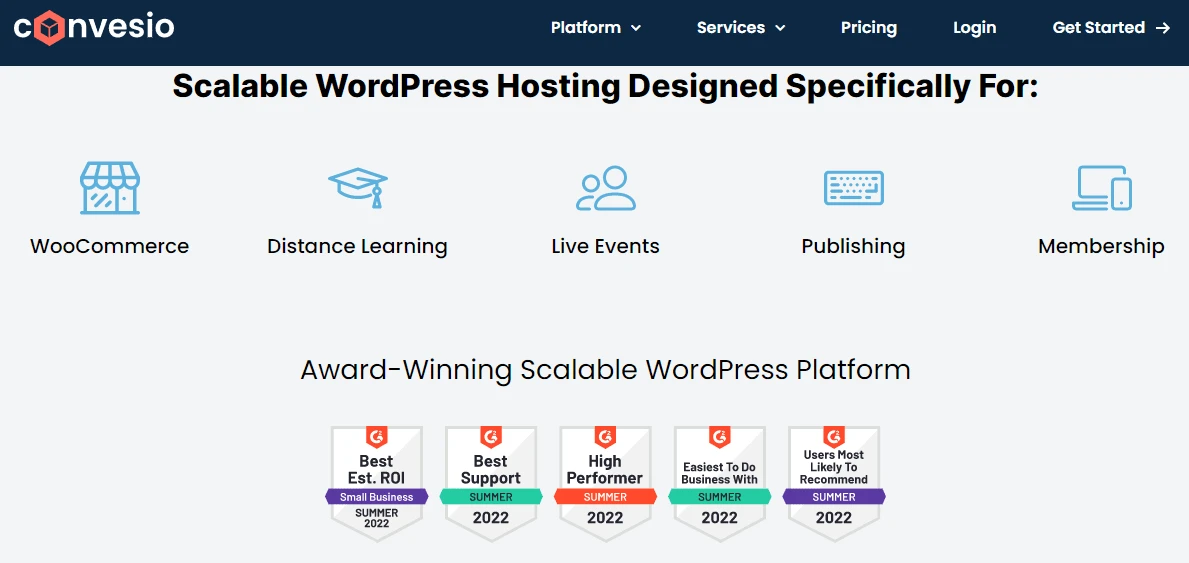
Task: Open the High Performer badge
Action: point(605,483)
